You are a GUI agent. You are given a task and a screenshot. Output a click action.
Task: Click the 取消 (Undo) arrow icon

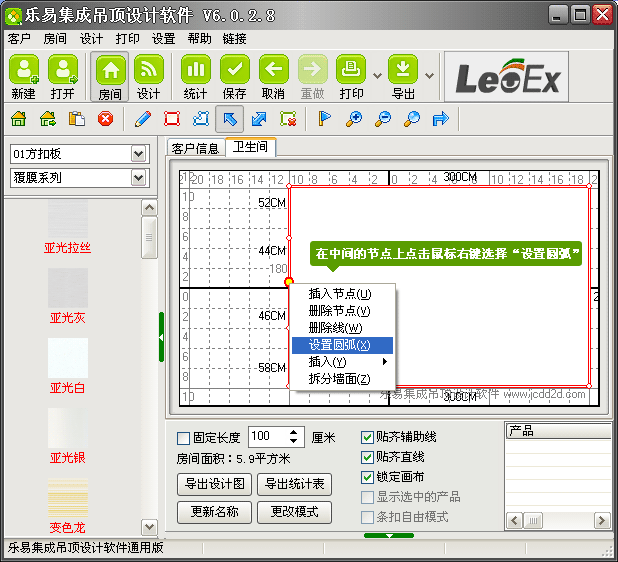(273, 72)
